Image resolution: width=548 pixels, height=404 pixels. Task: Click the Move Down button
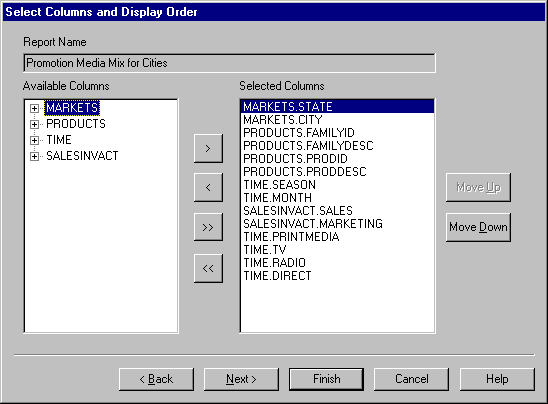point(478,227)
